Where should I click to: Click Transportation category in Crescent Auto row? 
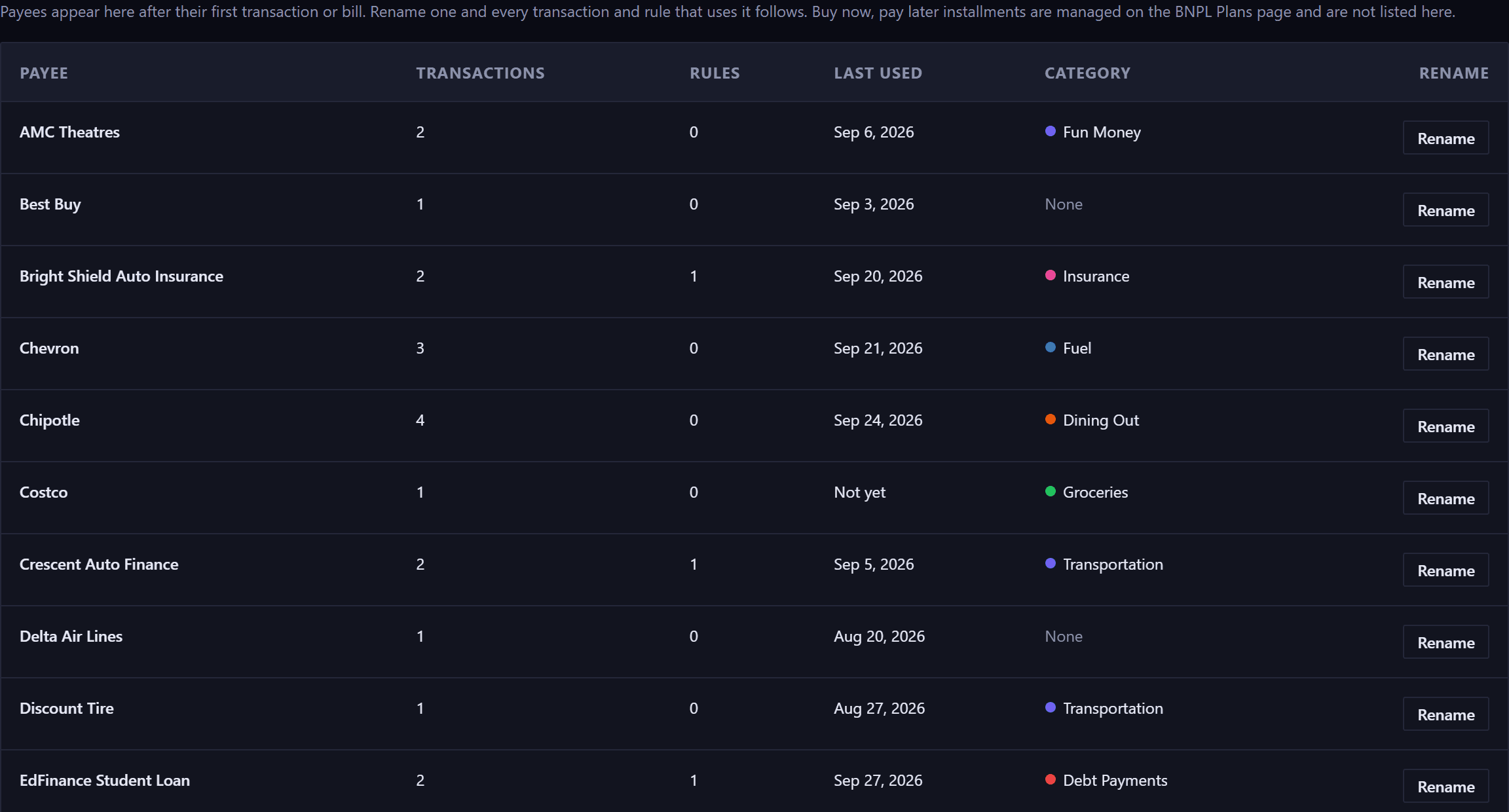pos(1113,564)
